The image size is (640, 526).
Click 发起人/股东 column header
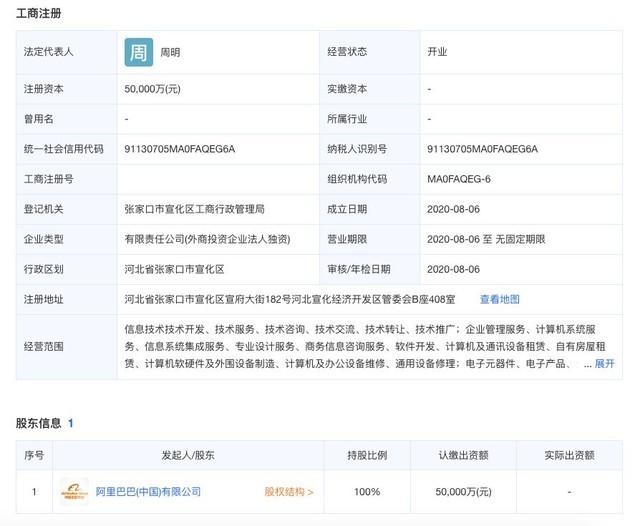click(188, 455)
